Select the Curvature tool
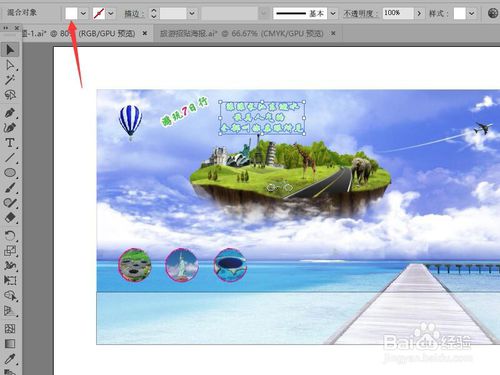Viewport: 500px width, 375px height. tap(10, 128)
